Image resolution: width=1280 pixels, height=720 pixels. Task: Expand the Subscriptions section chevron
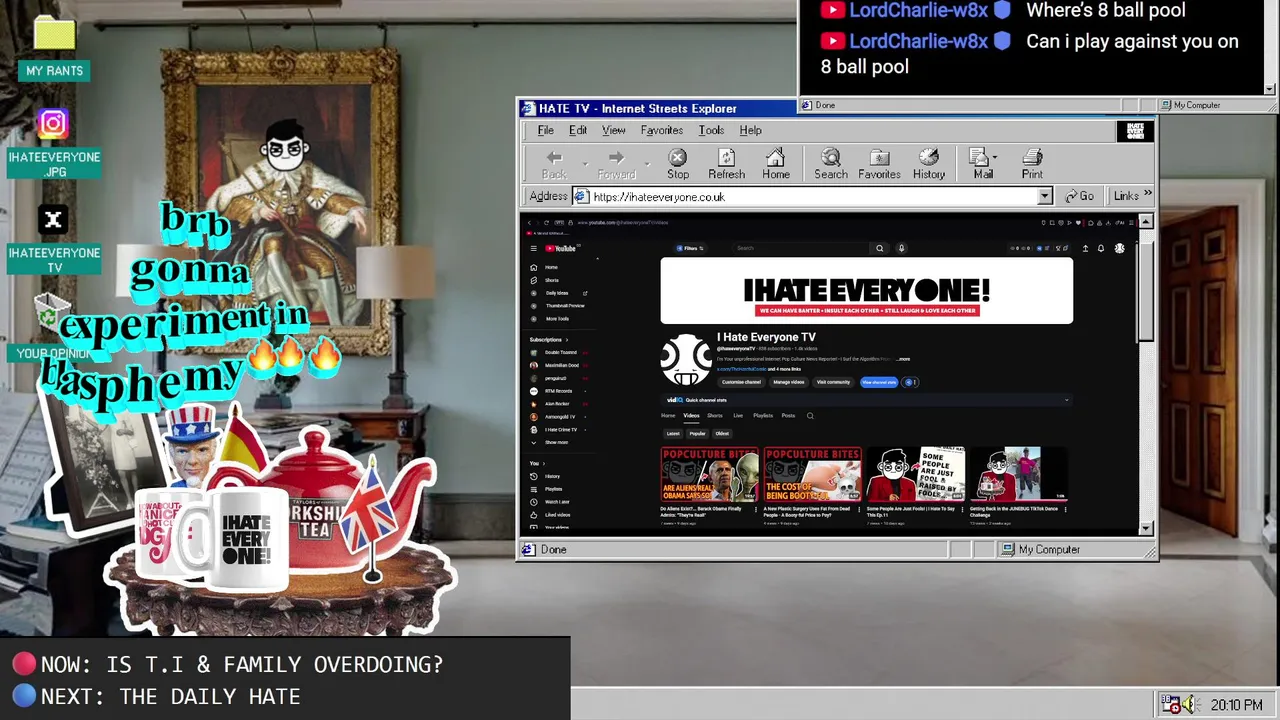pyautogui.click(x=567, y=340)
